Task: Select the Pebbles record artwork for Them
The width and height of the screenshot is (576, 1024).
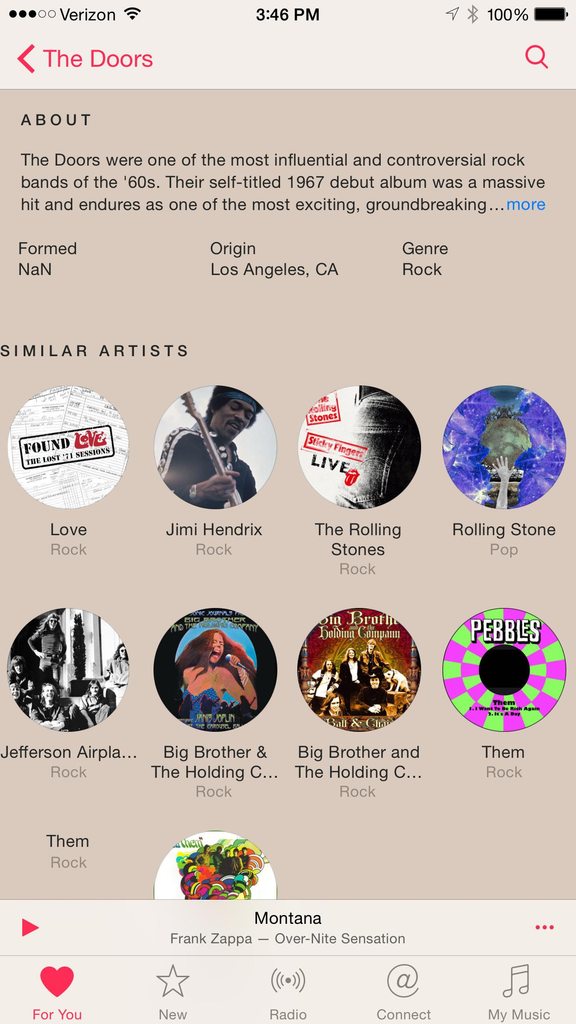Action: 504,669
